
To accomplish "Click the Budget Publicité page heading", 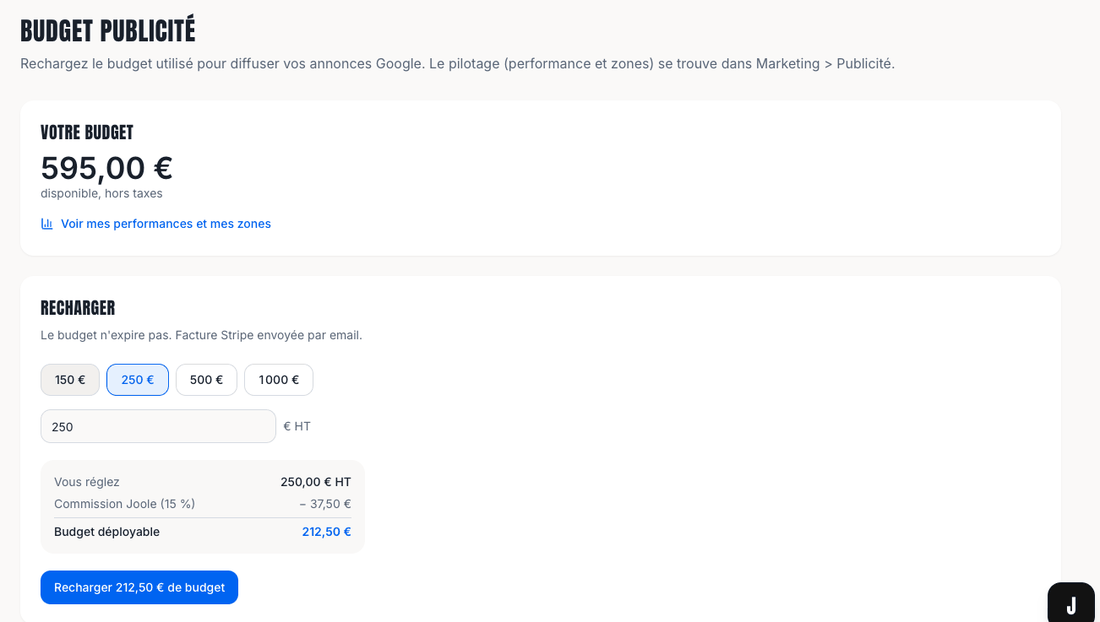I will tap(108, 31).
